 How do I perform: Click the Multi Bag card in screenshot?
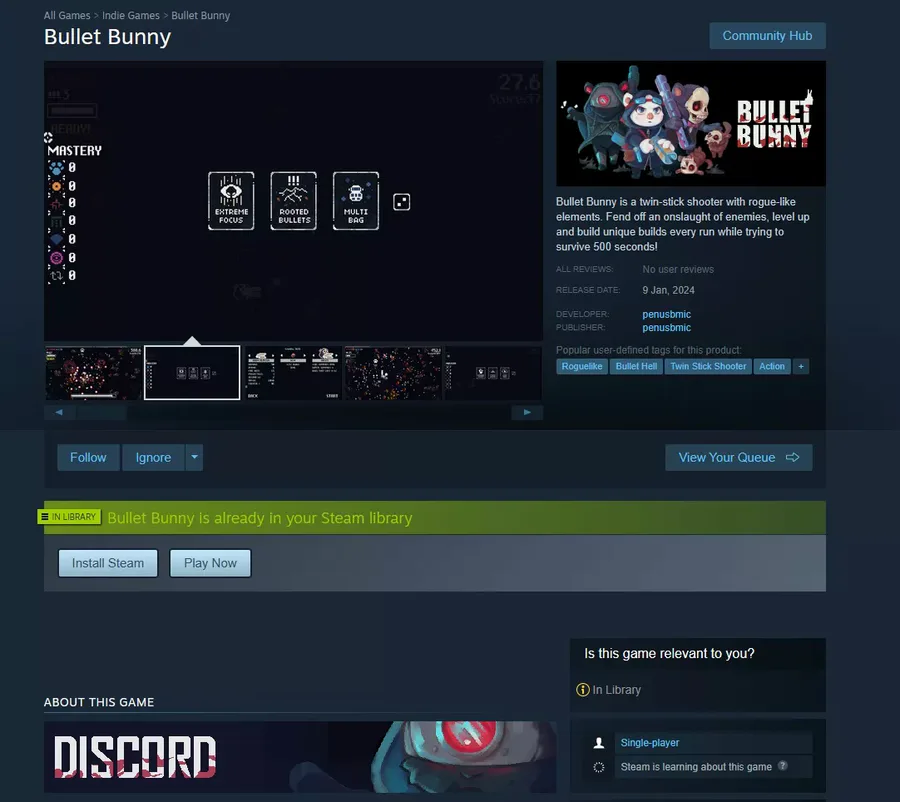click(356, 201)
